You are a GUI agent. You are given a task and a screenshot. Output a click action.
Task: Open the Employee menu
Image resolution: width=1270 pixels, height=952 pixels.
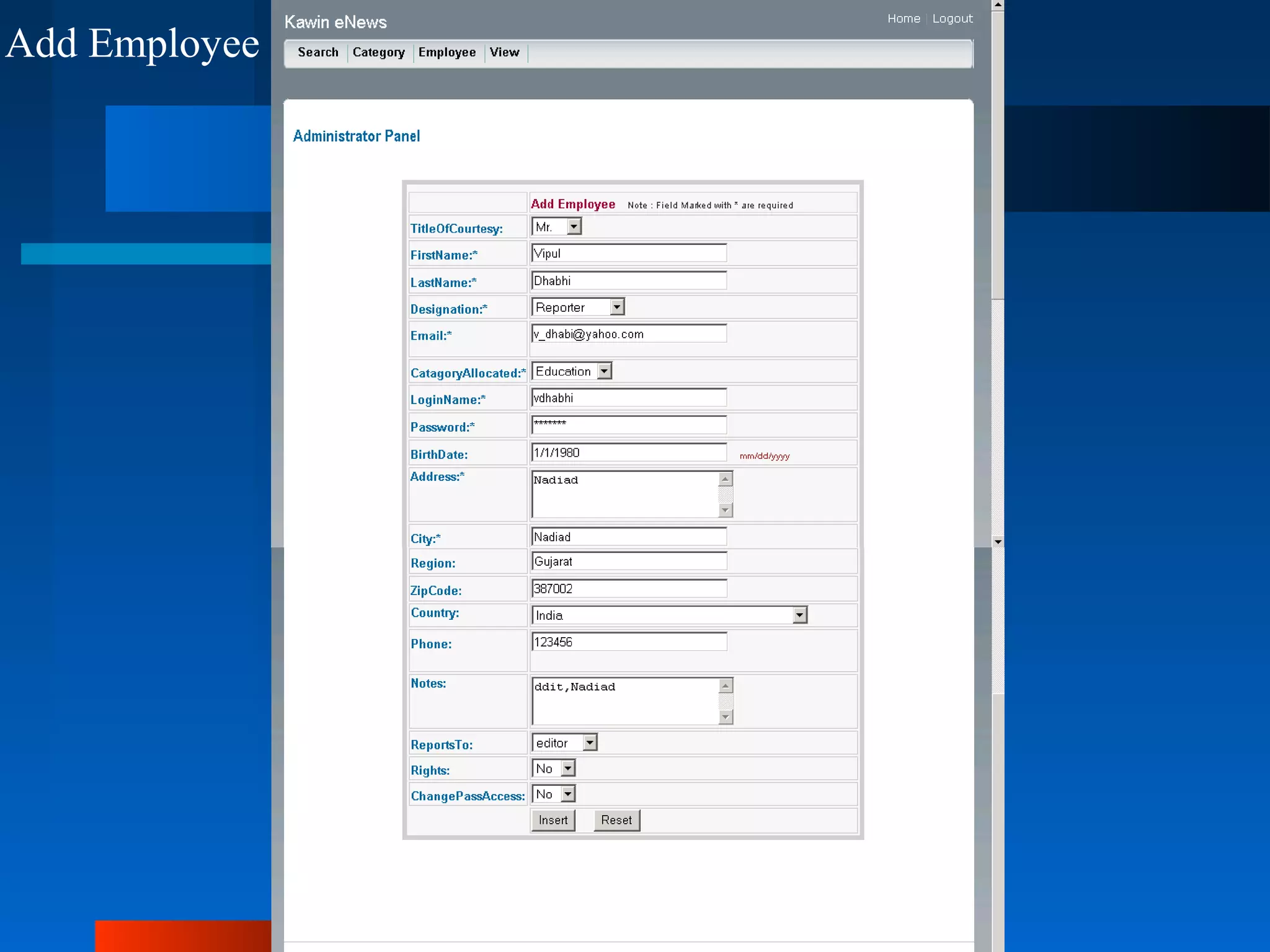point(447,53)
